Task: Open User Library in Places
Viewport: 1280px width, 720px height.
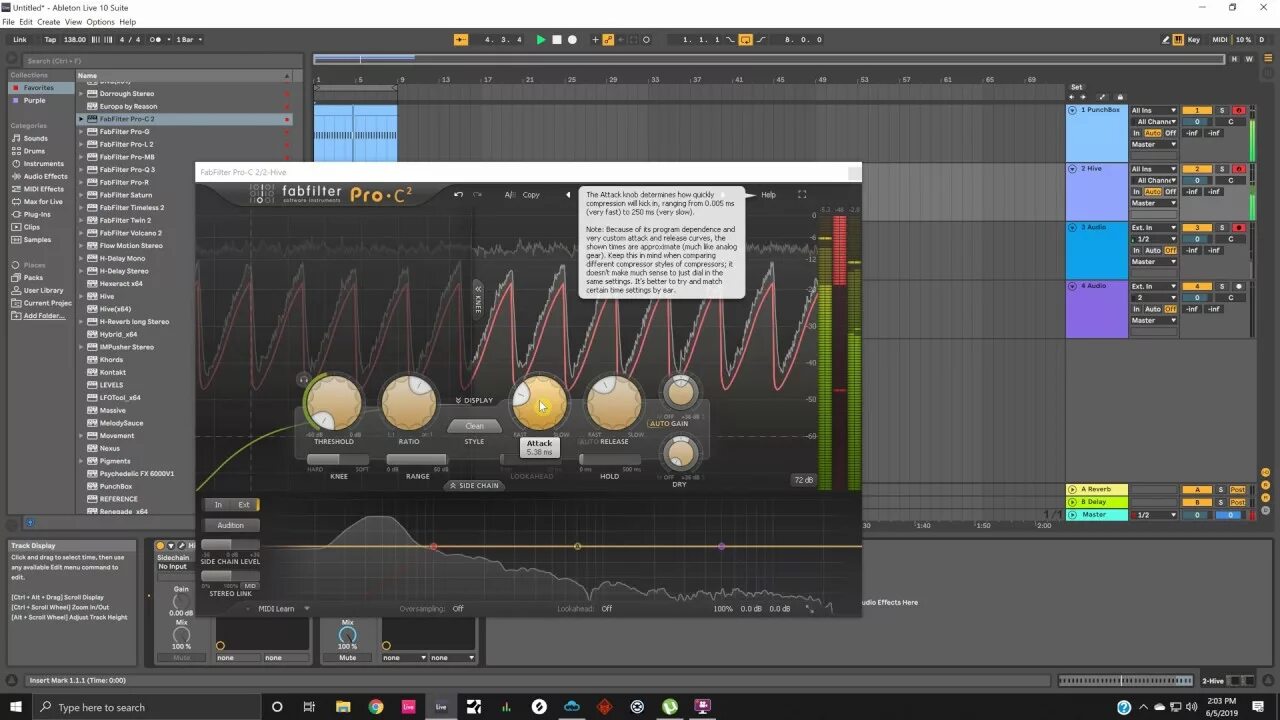Action: pyautogui.click(x=43, y=290)
